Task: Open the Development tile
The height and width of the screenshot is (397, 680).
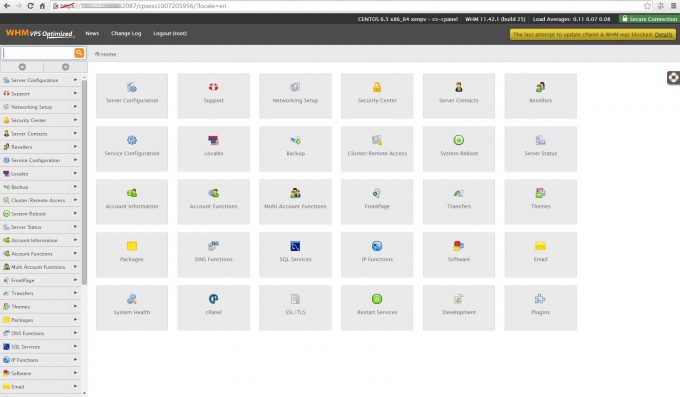Action: click(x=459, y=308)
